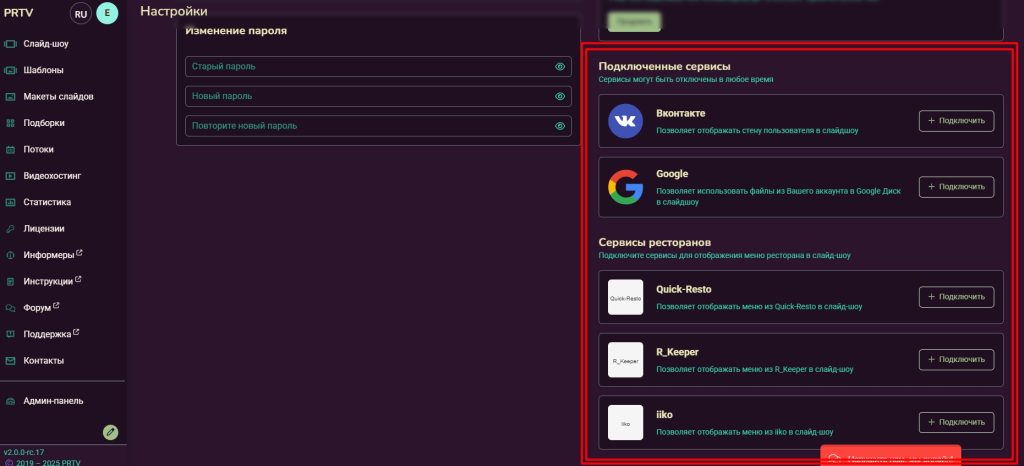Open the user avatar E
This screenshot has height=466, width=1024.
point(107,14)
